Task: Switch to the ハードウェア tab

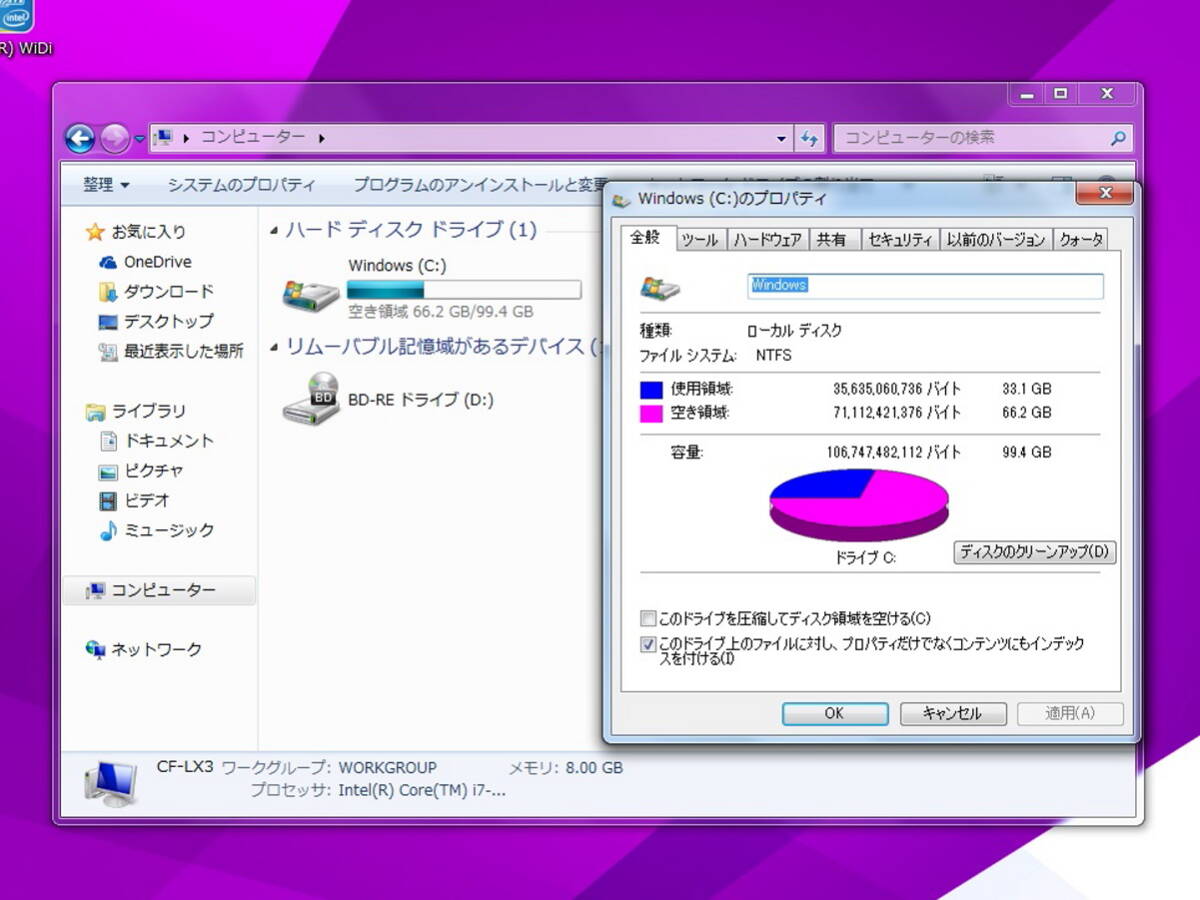Action: click(767, 240)
